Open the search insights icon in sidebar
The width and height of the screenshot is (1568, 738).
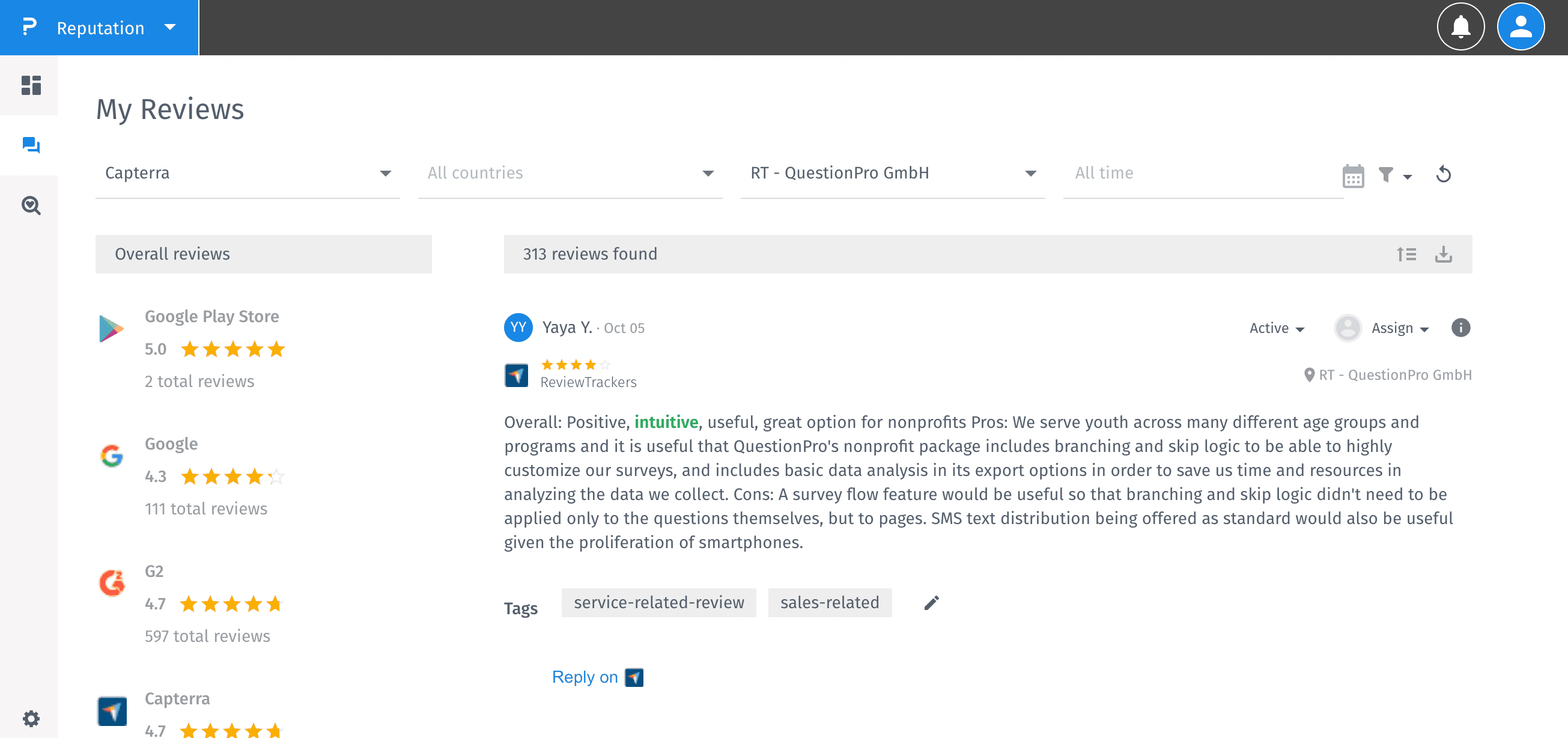31,205
